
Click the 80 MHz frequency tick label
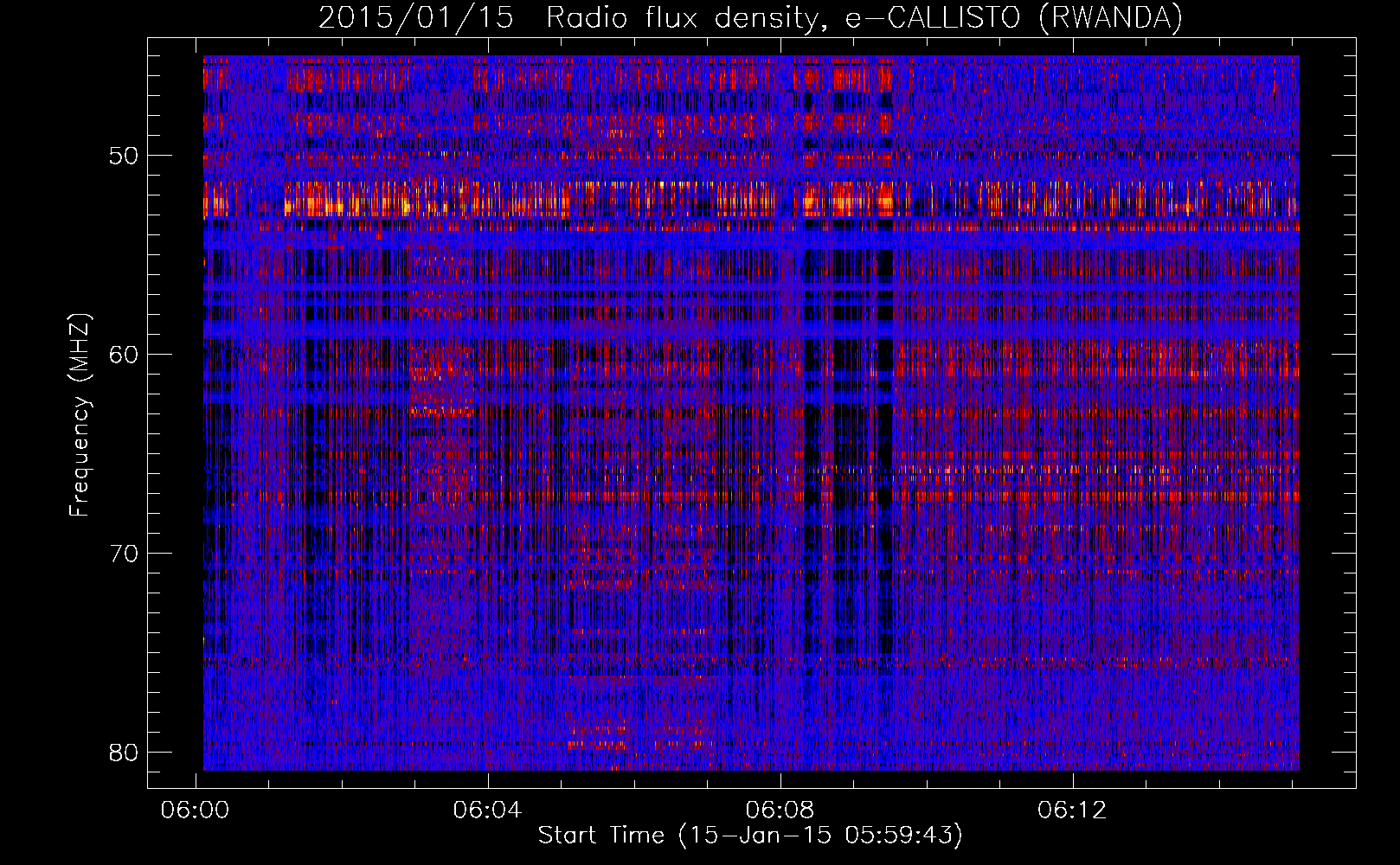tap(125, 752)
